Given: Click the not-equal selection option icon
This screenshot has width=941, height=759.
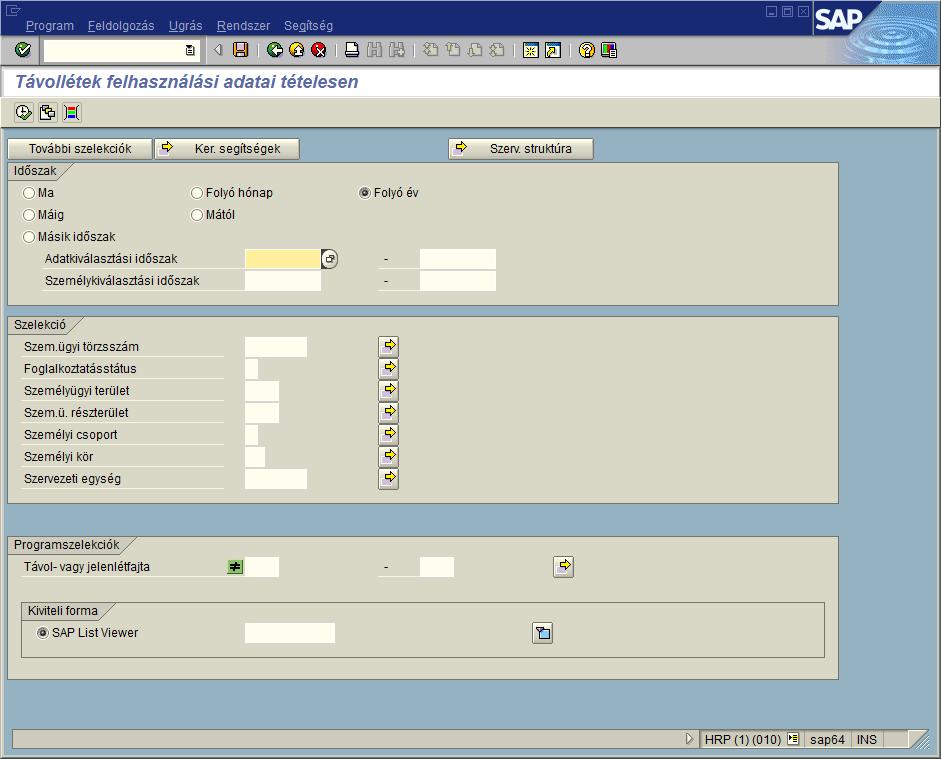Looking at the screenshot, I should [x=235, y=566].
